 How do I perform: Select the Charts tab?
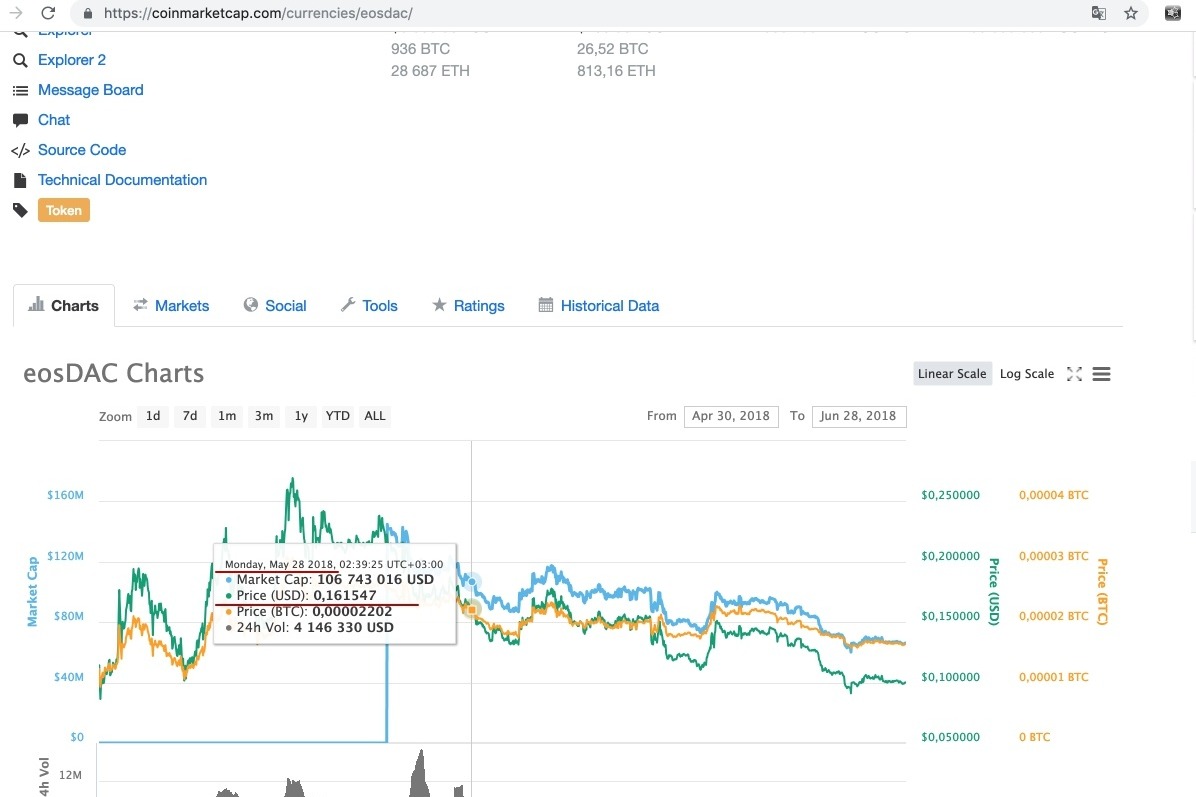[64, 306]
